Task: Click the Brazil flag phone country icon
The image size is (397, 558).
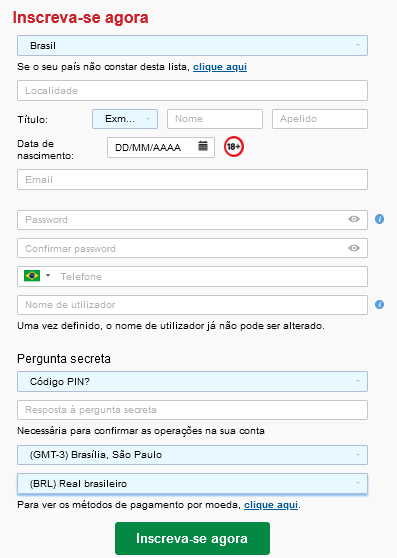Action: 32,276
